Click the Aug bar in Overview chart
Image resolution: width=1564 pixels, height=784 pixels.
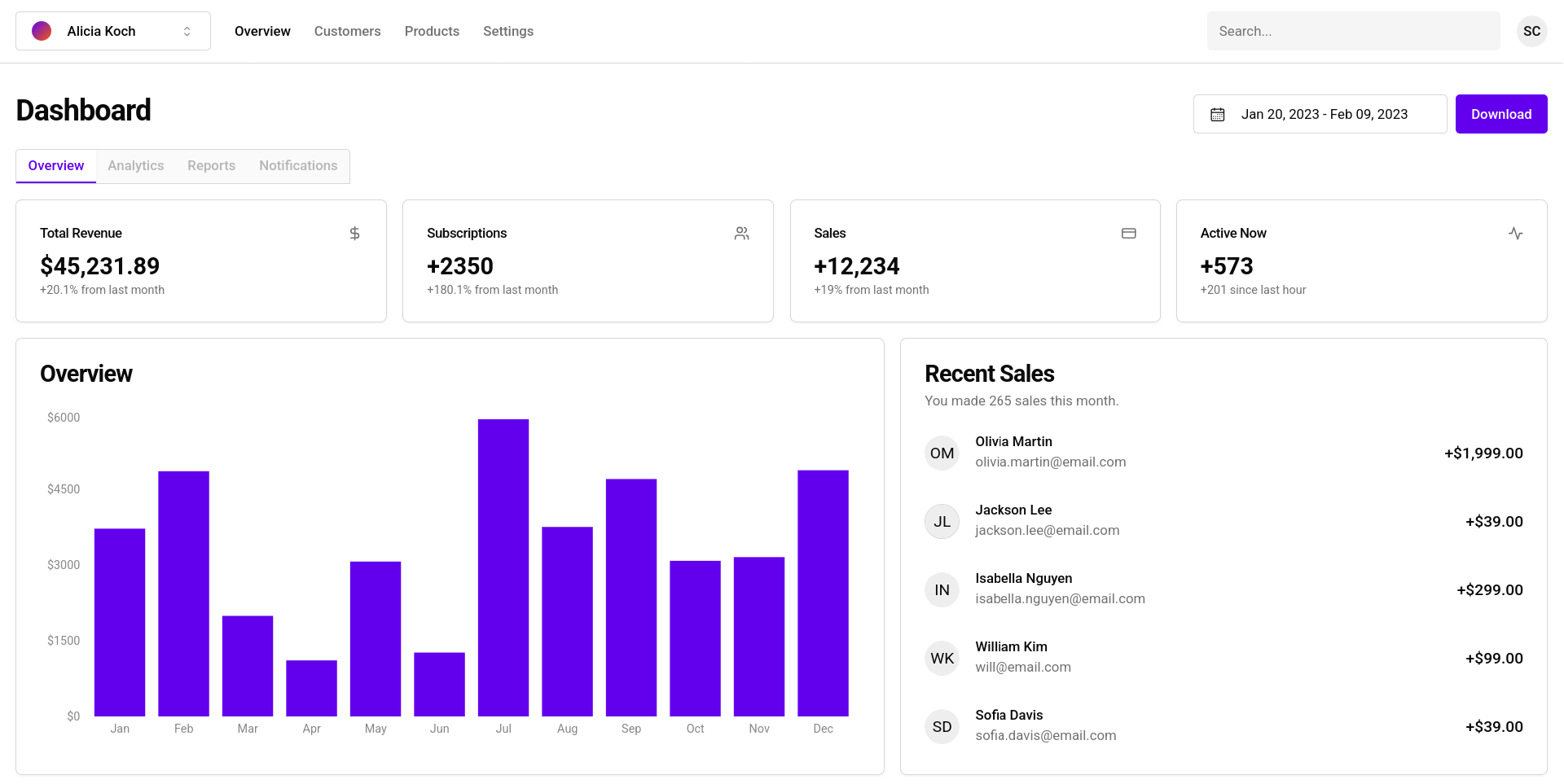pyautogui.click(x=567, y=621)
